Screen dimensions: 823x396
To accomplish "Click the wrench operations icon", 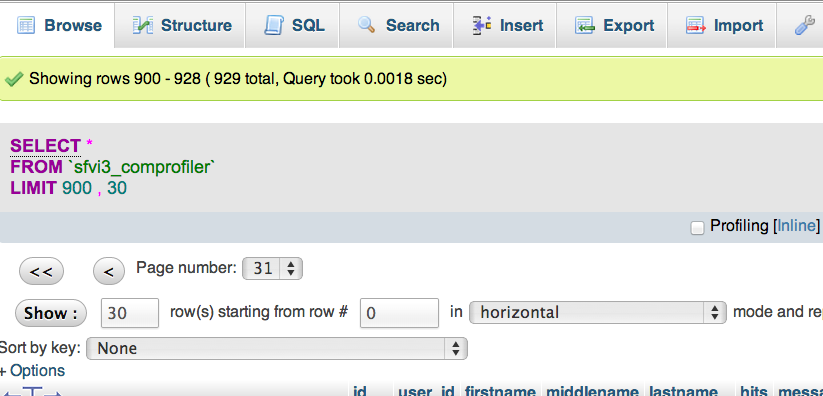I will click(805, 25).
